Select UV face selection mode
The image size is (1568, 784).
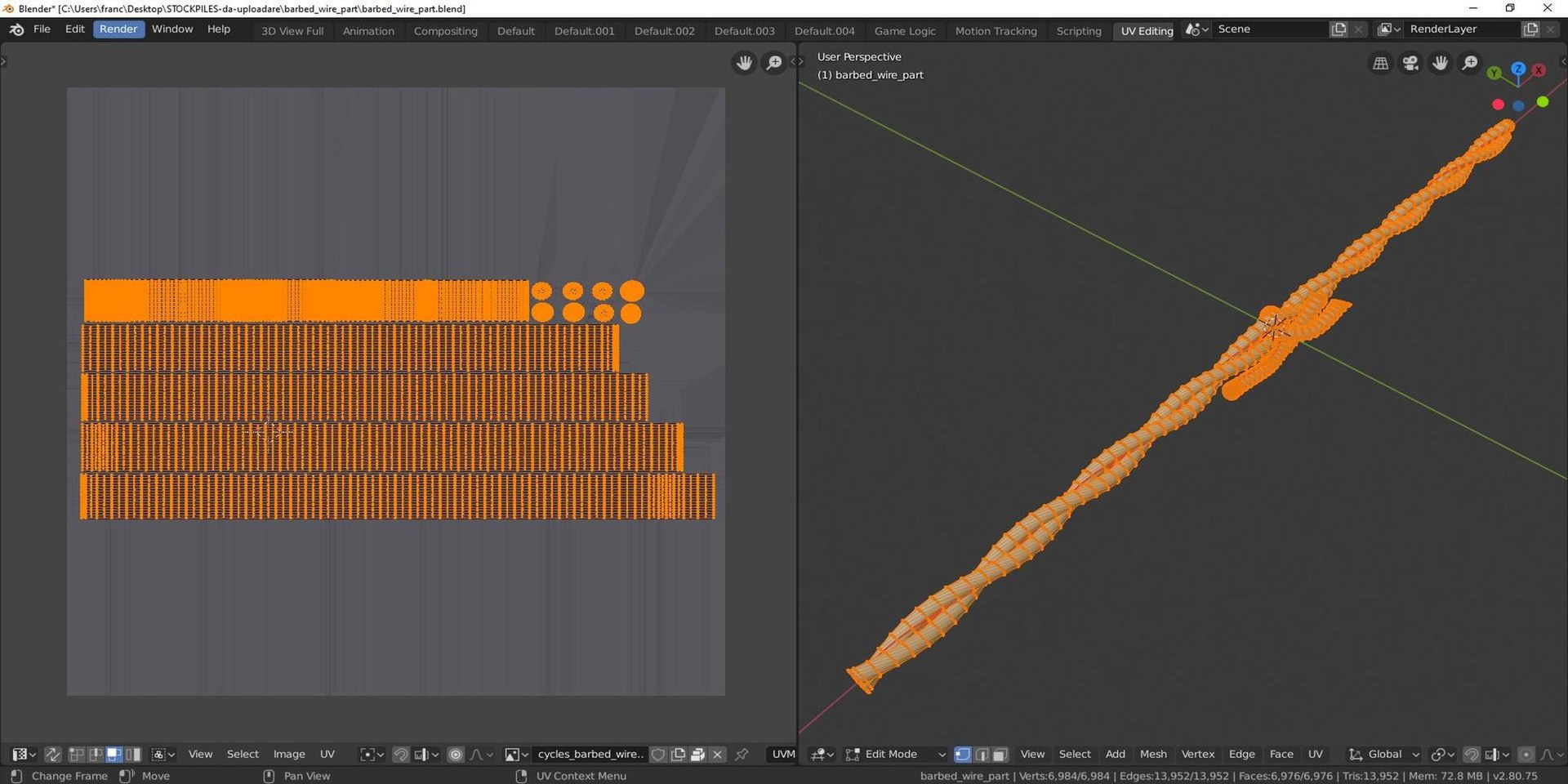tap(114, 755)
